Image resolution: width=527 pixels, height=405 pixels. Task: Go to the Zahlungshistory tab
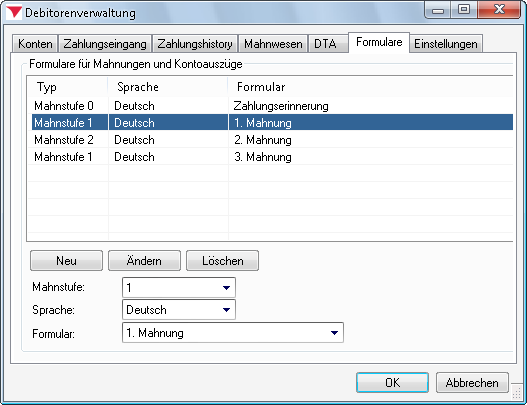pyautogui.click(x=195, y=44)
